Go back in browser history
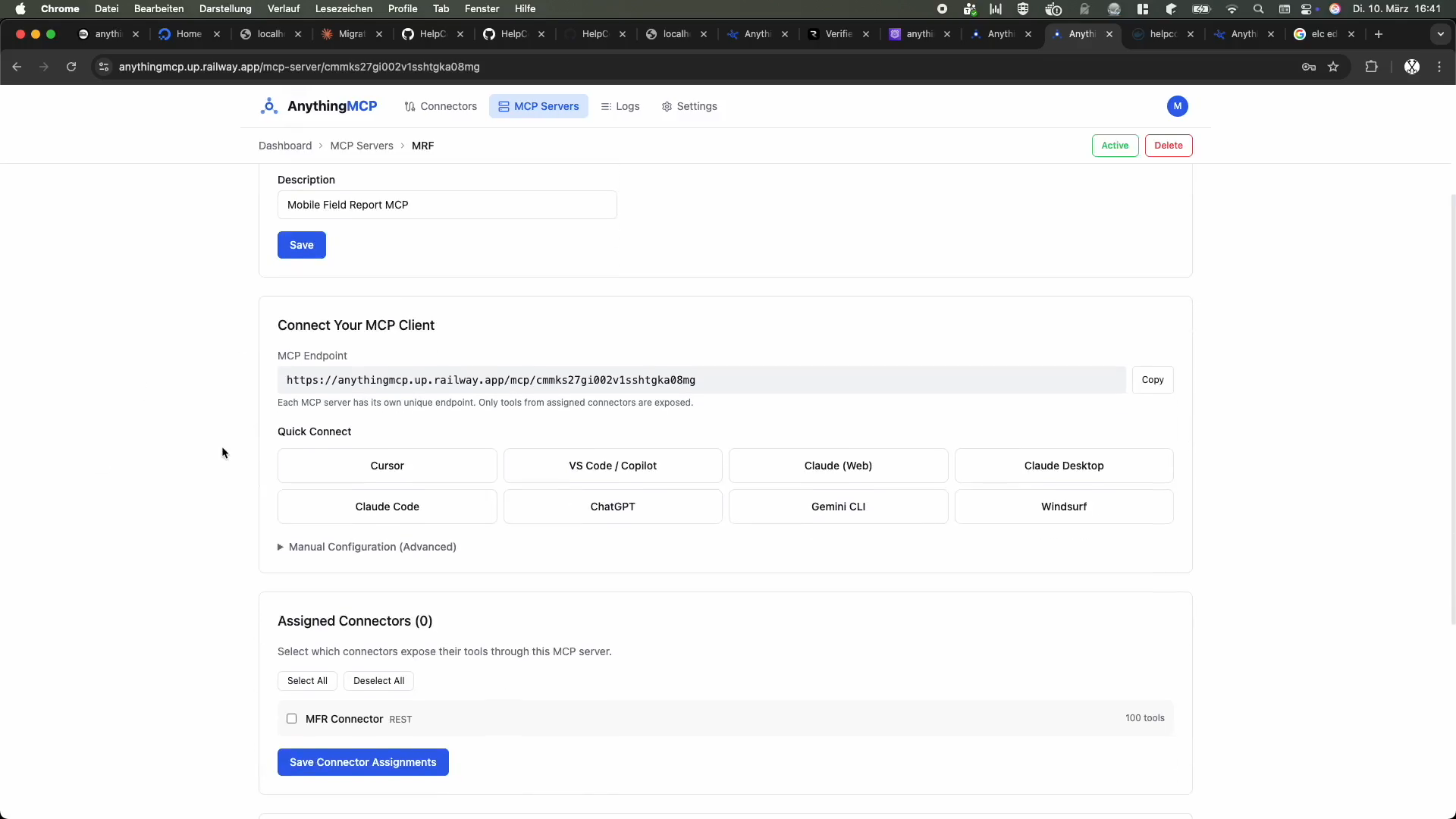The image size is (1456, 819). 17,67
